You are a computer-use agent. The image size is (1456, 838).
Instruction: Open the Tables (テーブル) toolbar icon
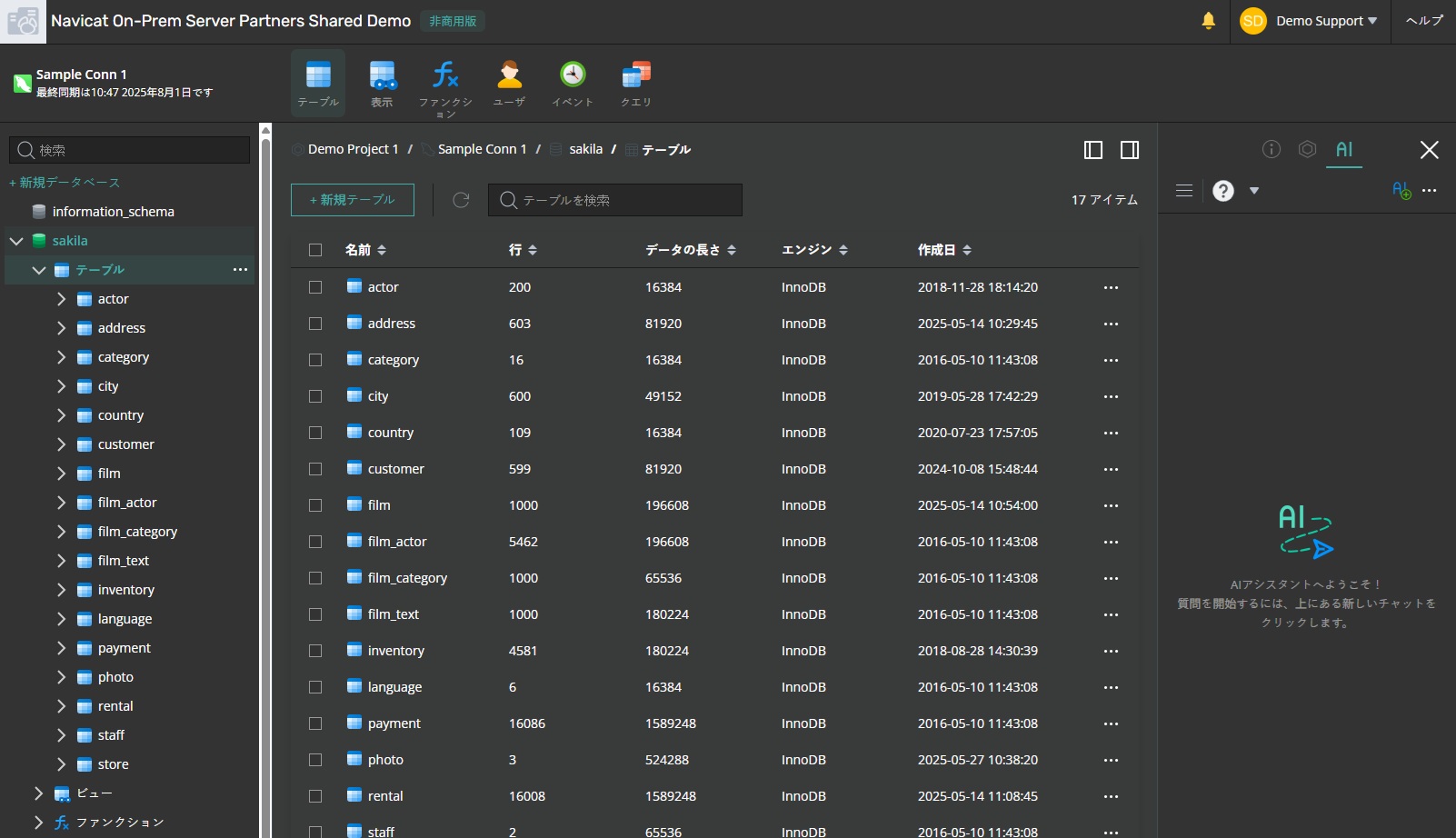pos(318,83)
